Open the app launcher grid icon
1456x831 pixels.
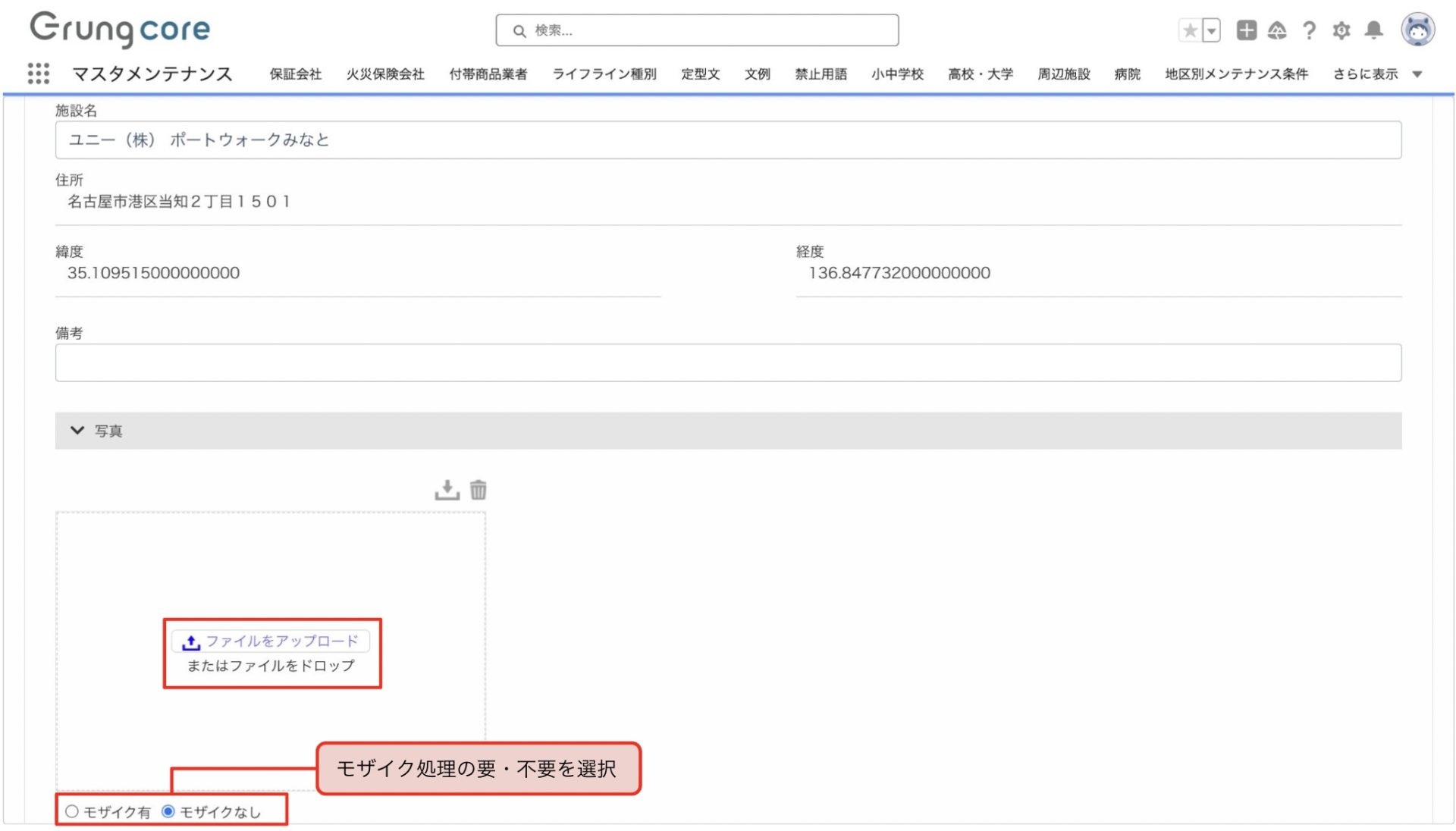tap(39, 74)
